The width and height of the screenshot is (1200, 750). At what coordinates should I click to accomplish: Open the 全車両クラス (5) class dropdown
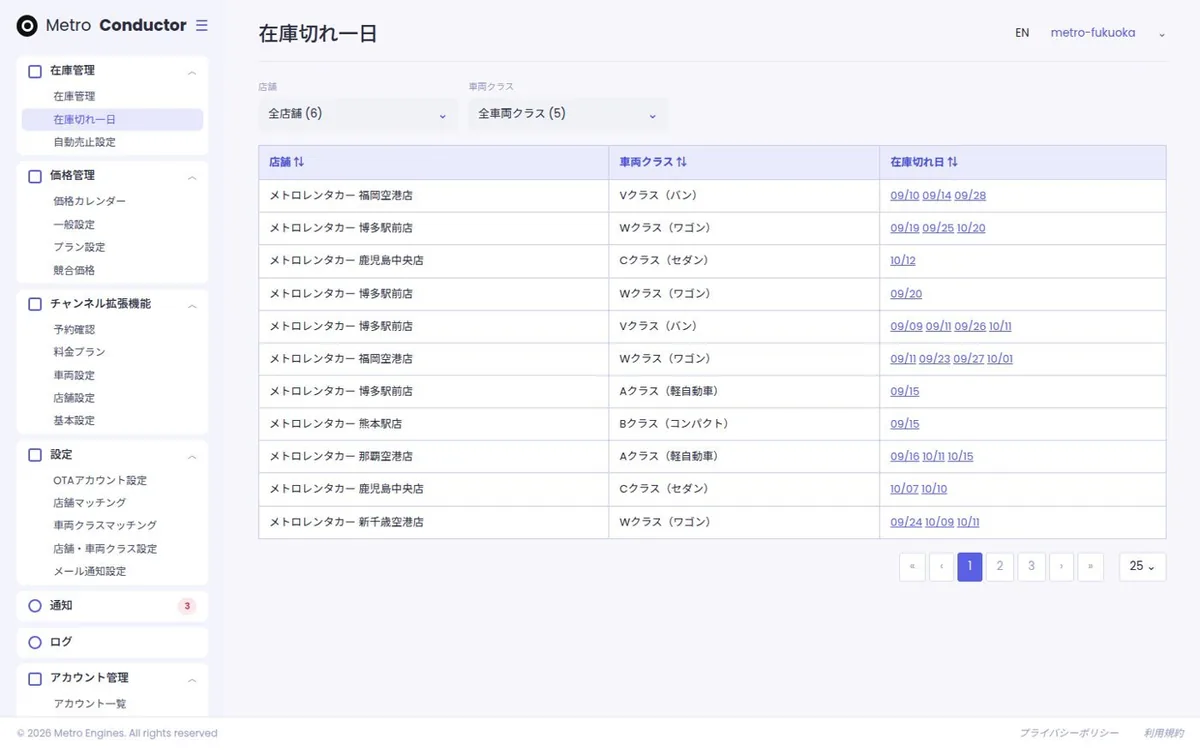[568, 114]
